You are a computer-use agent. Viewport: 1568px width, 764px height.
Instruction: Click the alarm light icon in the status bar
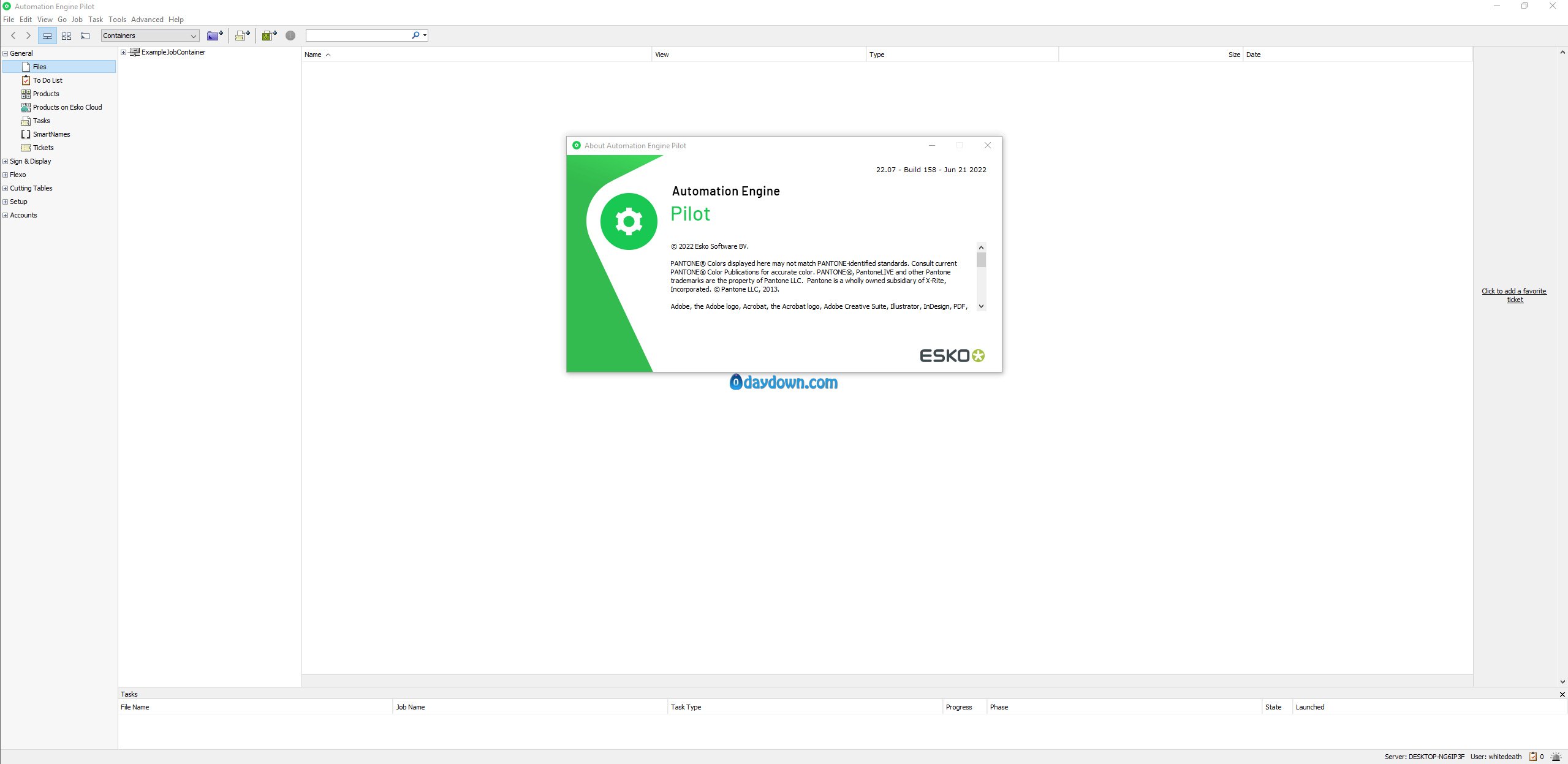point(1555,757)
